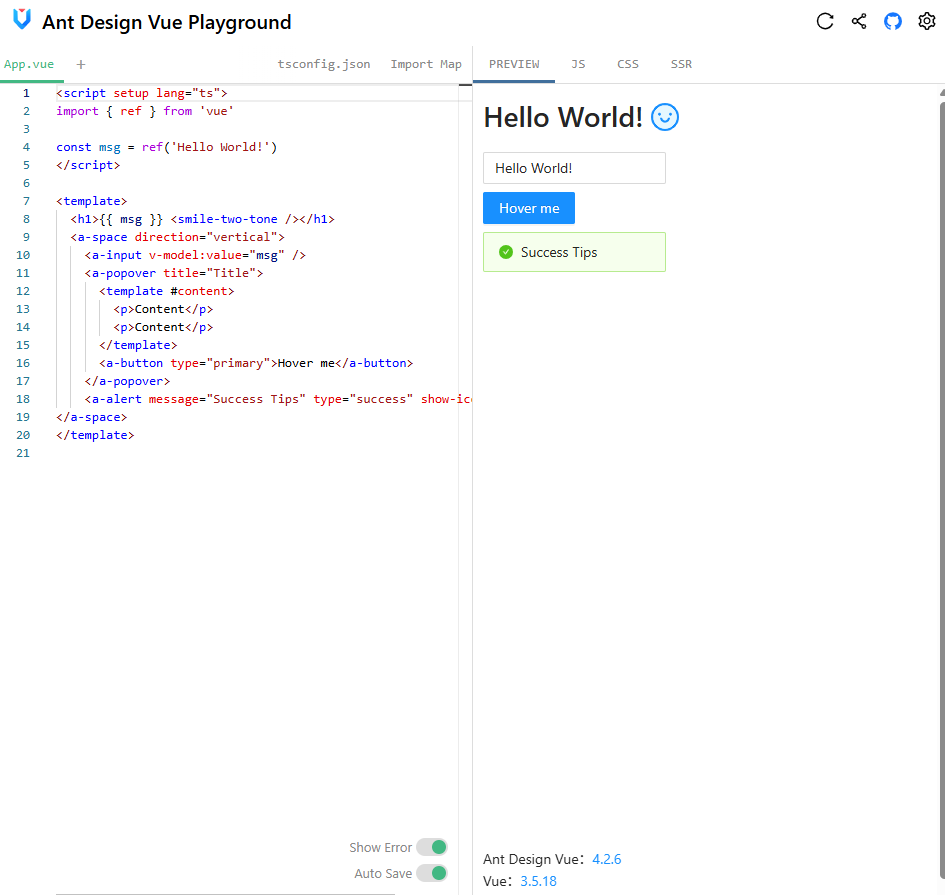Click the a-input v-model:value line
Screen dimensions: 945x895
coord(195,255)
